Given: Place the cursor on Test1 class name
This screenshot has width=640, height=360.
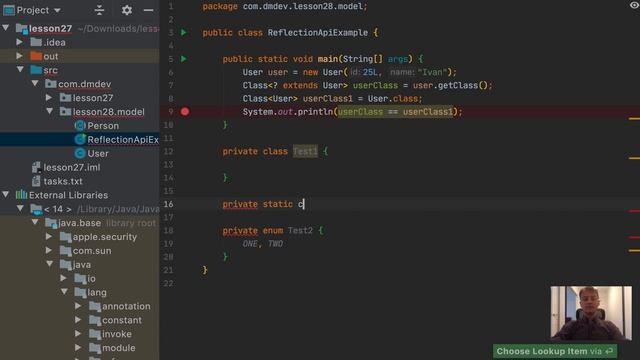Looking at the screenshot, I should coord(305,151).
